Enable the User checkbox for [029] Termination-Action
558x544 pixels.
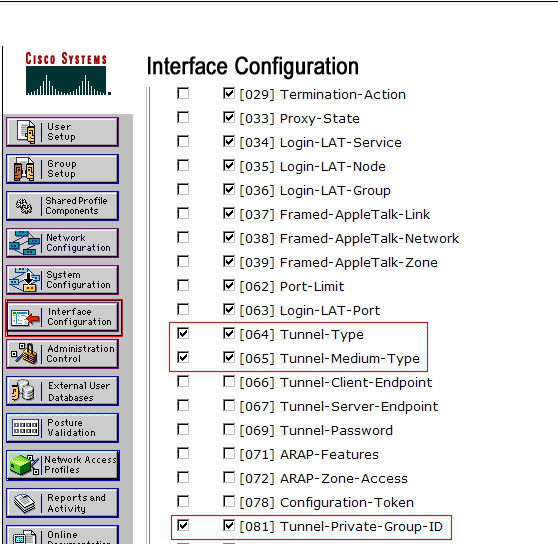(183, 94)
